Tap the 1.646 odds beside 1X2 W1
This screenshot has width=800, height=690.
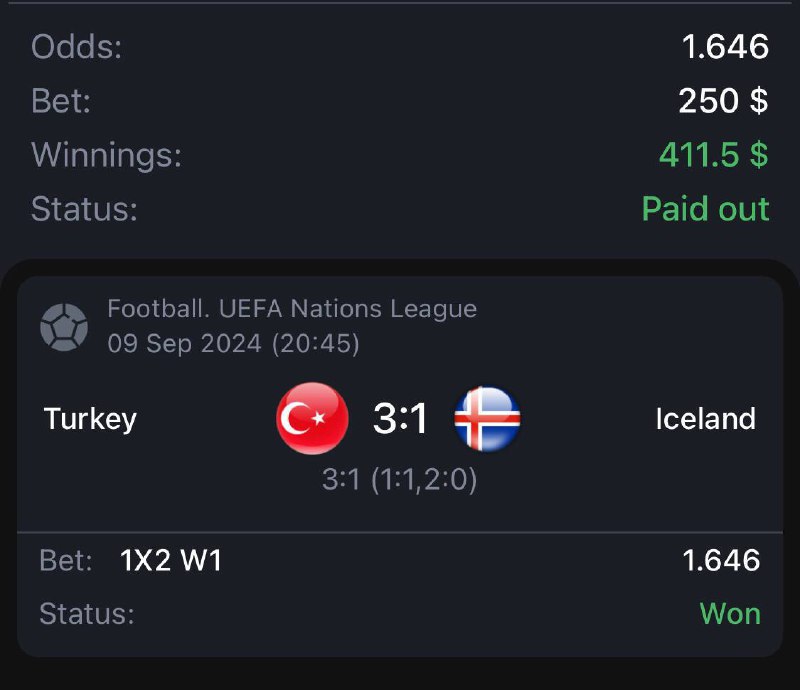(x=721, y=560)
